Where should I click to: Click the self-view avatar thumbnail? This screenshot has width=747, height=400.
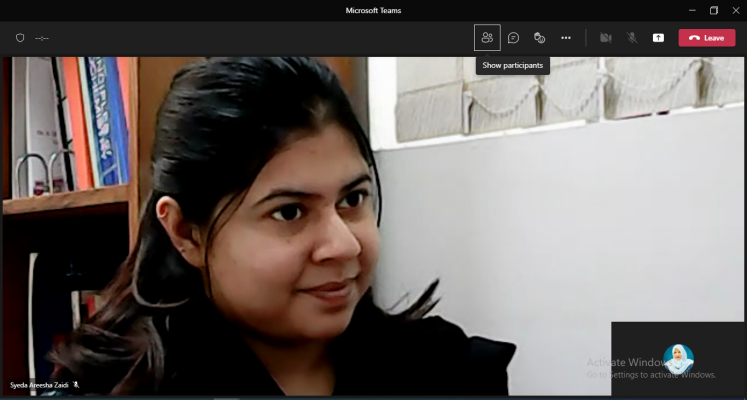point(678,358)
